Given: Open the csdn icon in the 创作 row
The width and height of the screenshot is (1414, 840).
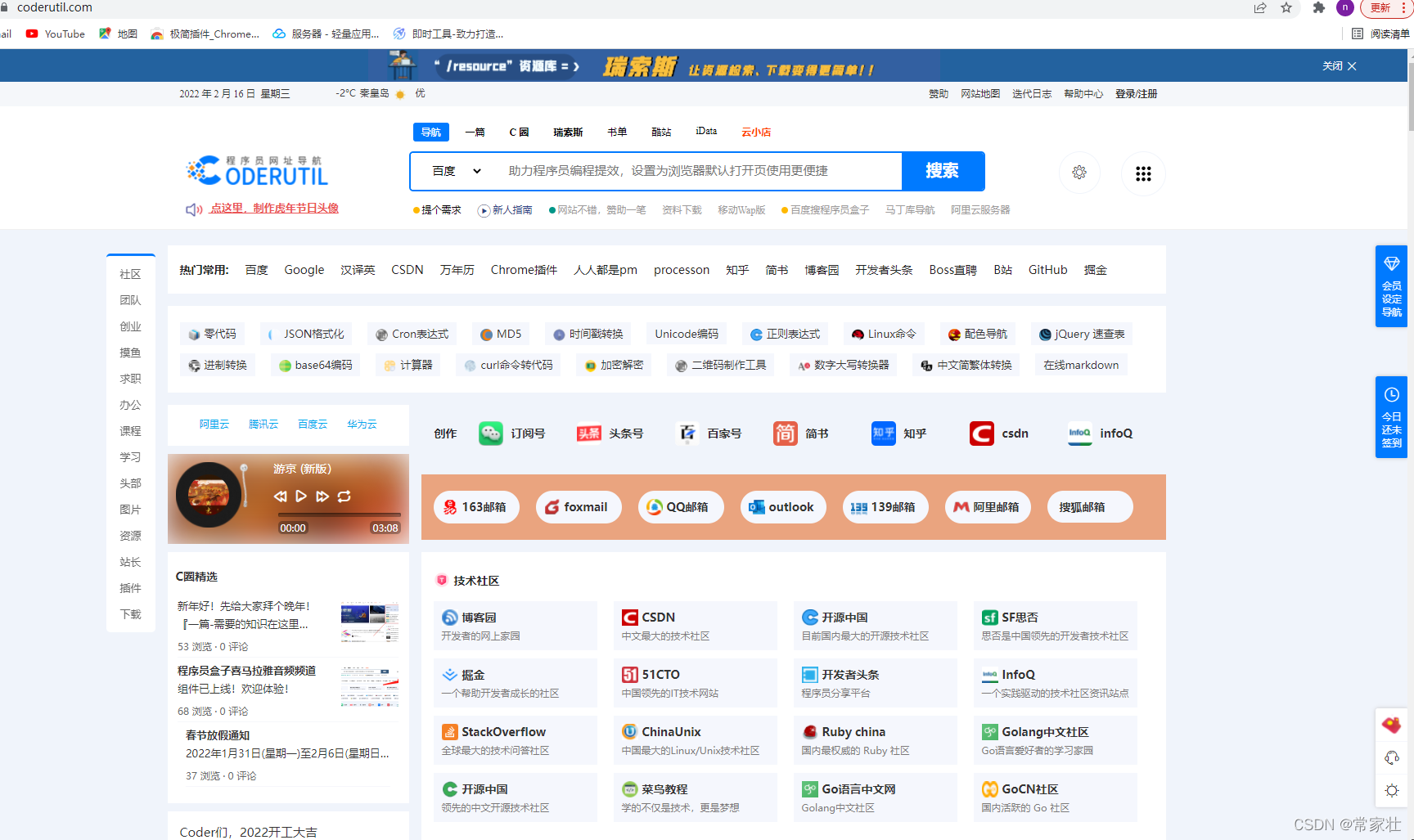Looking at the screenshot, I should pos(982,433).
